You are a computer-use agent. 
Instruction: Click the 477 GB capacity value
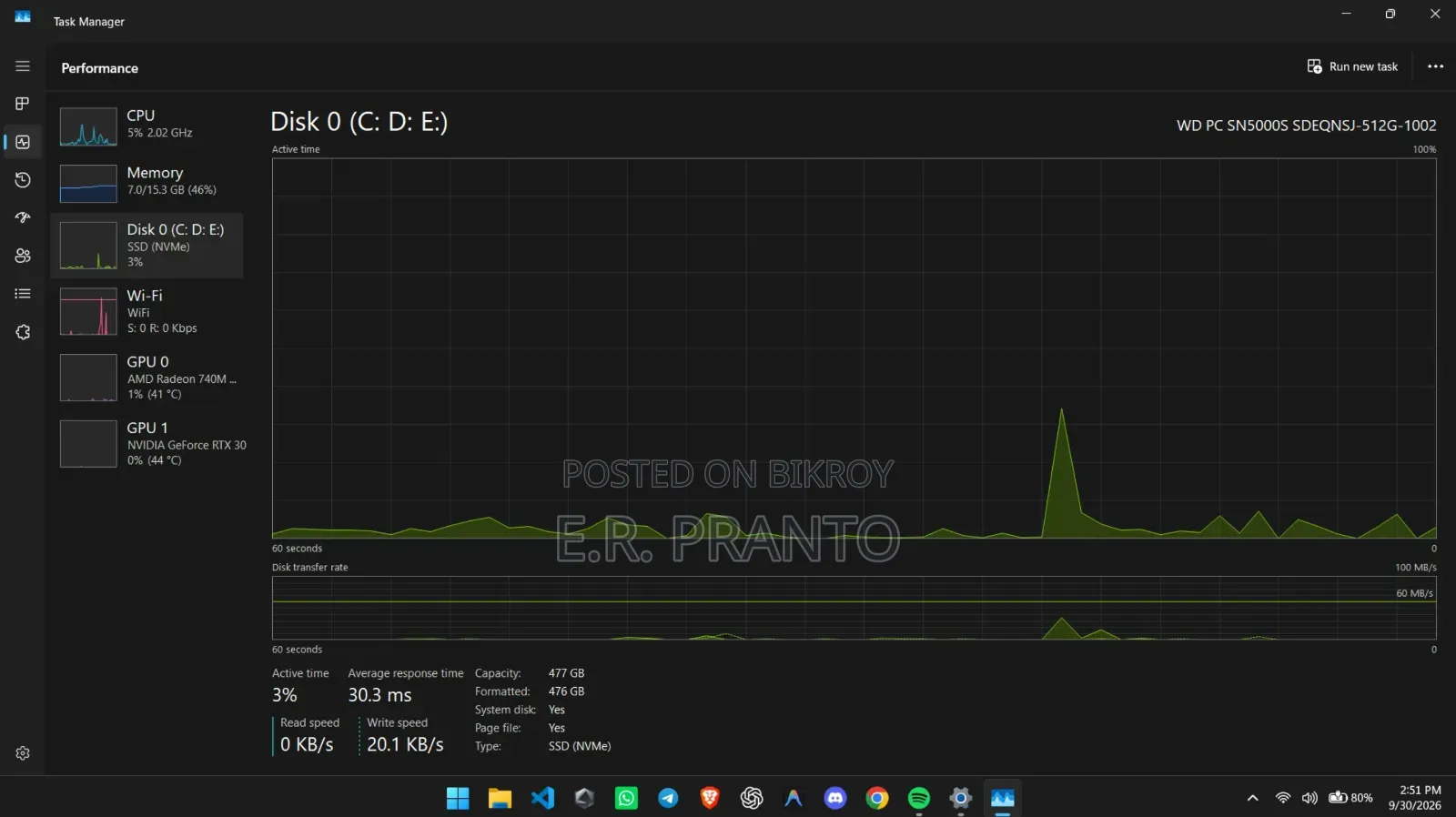pyautogui.click(x=566, y=673)
